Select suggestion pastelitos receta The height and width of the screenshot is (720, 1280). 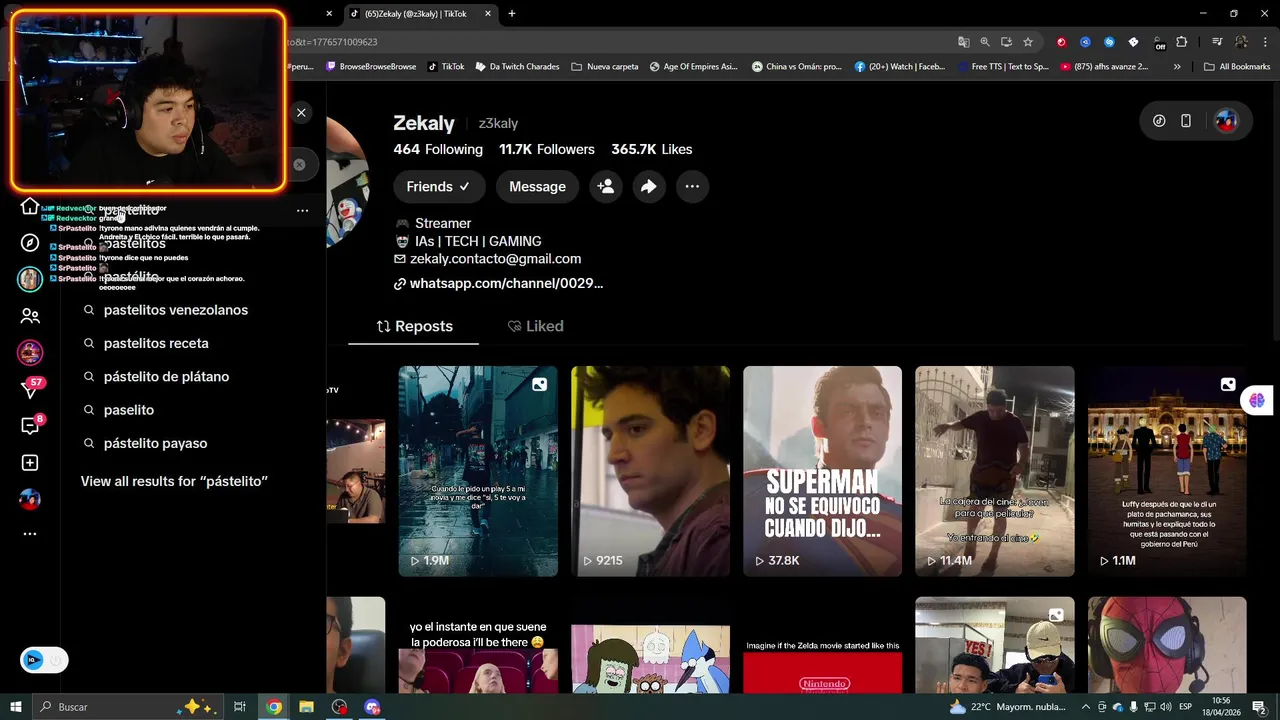click(156, 343)
